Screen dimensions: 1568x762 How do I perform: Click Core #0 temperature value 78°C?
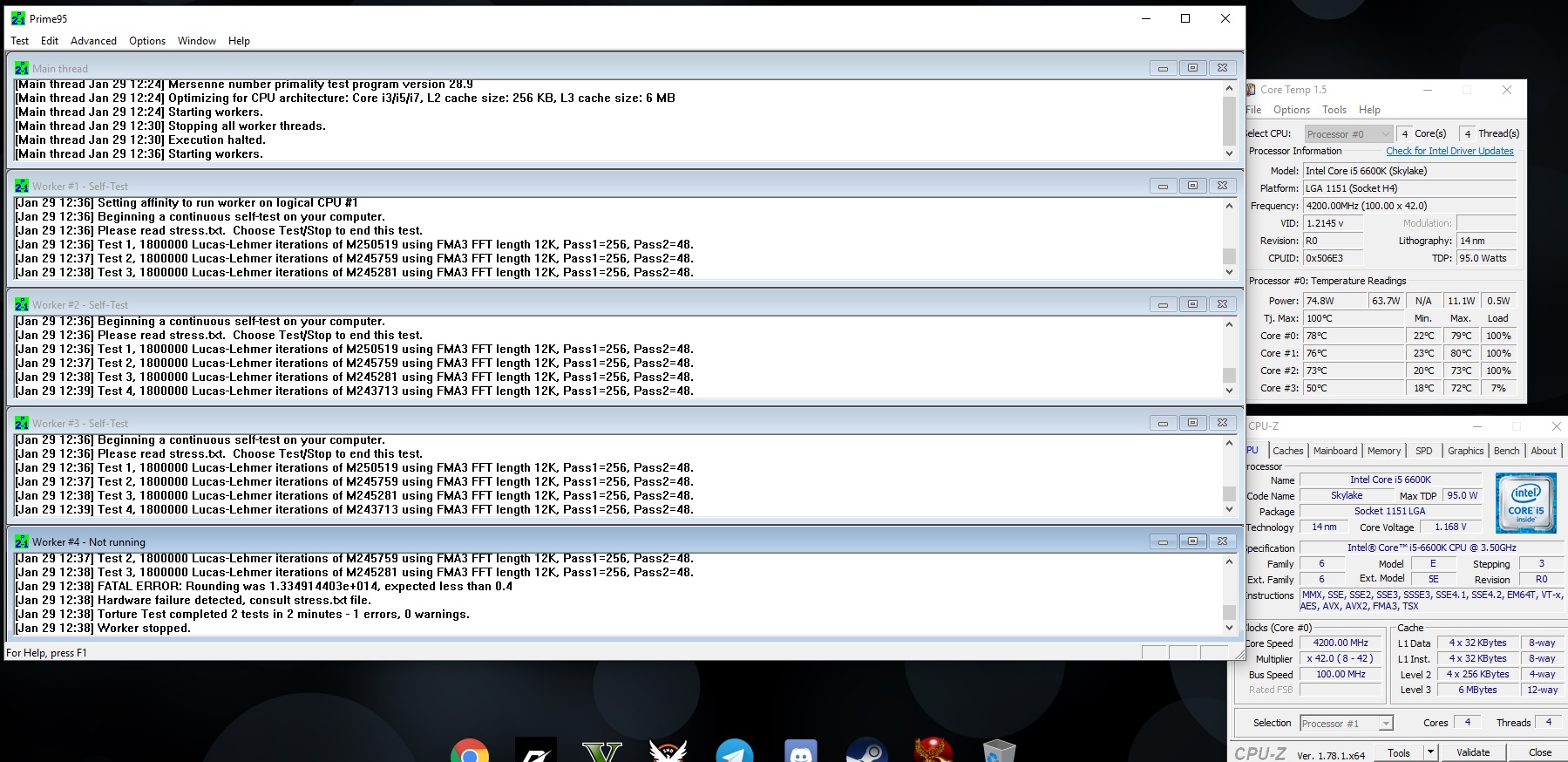click(1354, 336)
